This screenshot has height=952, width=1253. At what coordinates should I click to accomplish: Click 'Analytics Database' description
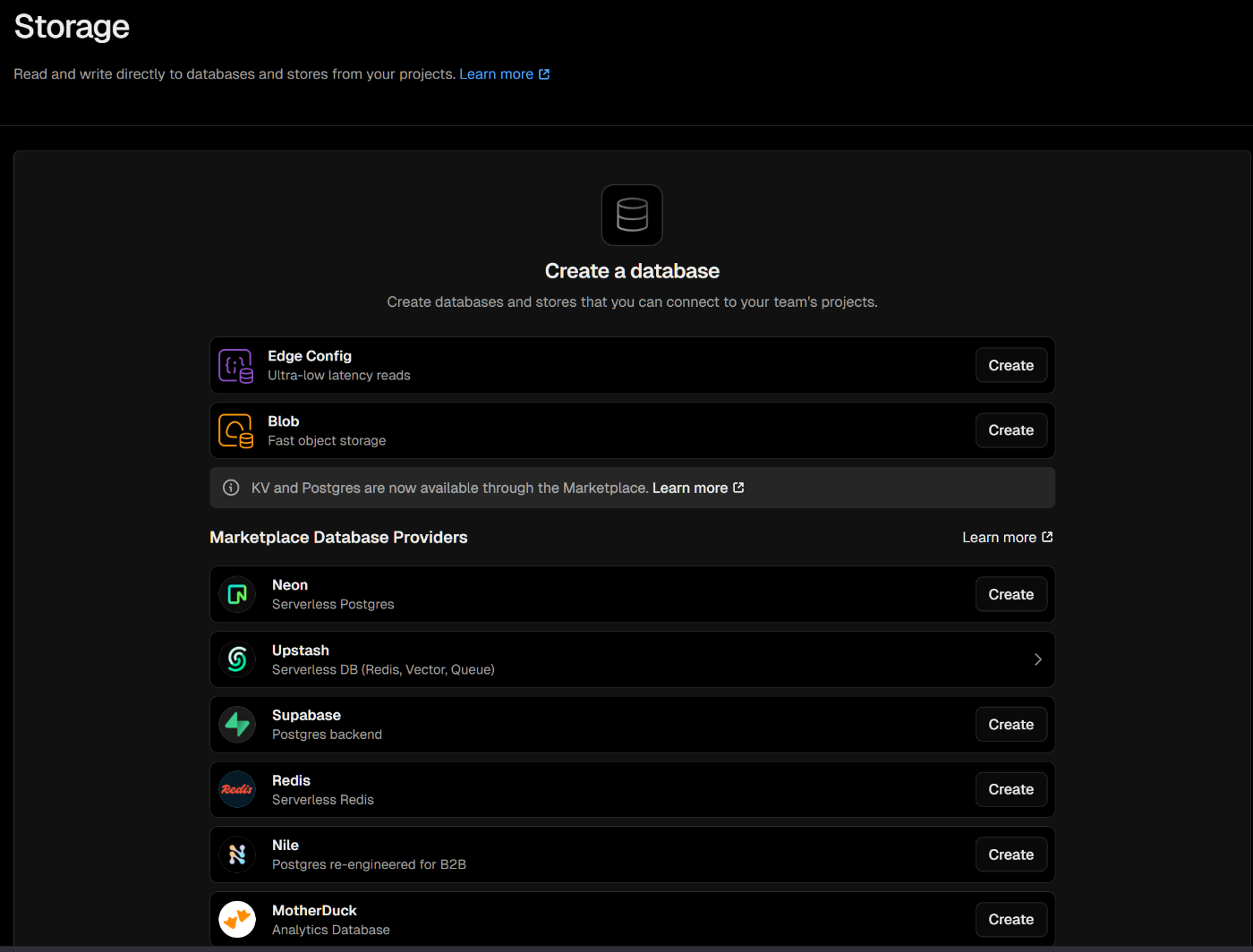coord(331,930)
